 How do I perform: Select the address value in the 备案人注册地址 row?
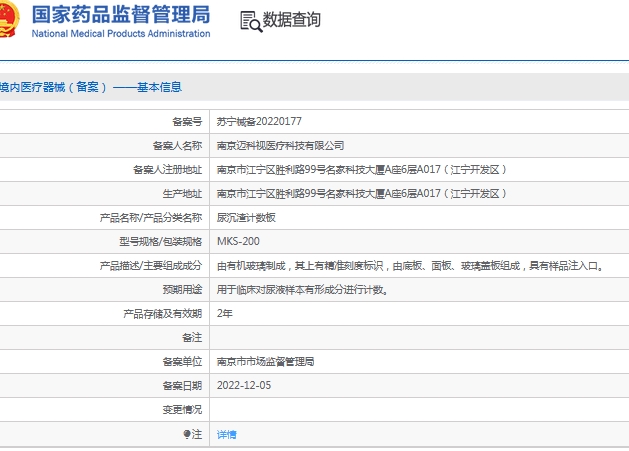[x=362, y=169]
